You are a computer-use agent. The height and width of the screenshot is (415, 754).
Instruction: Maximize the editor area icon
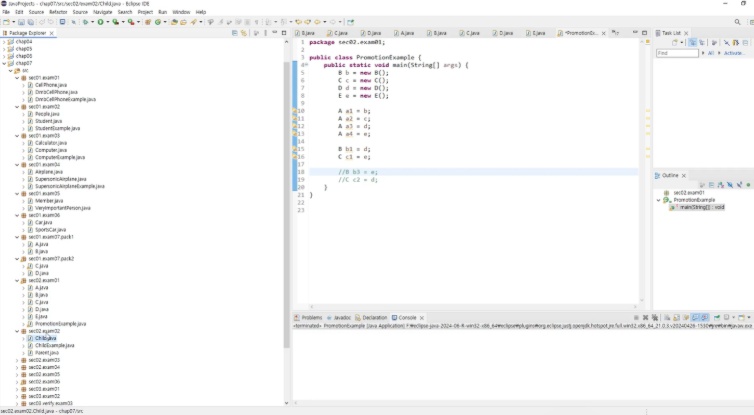(644, 33)
